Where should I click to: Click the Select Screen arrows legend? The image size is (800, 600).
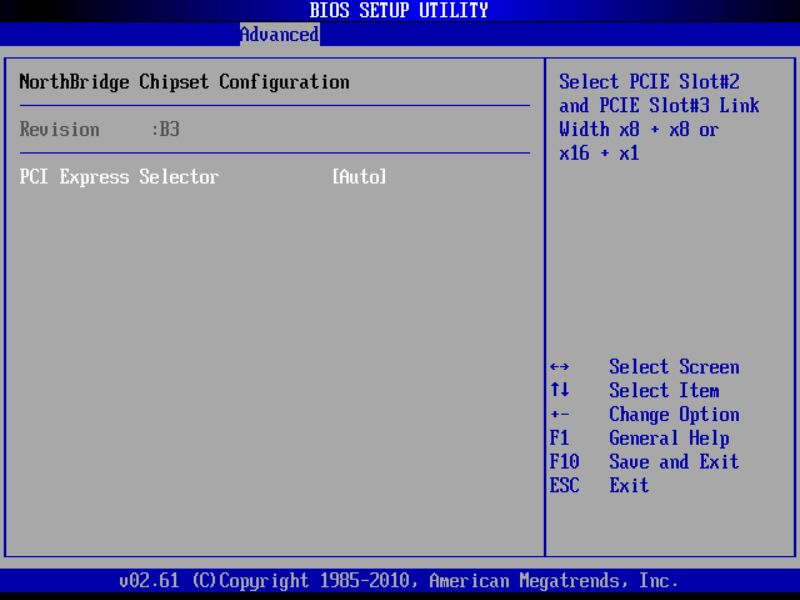tap(670, 367)
